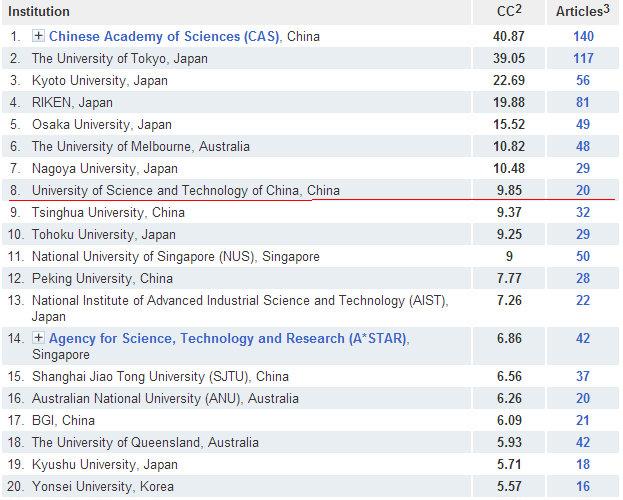This screenshot has height=500, width=623.
Task: Open the 117 articles link for Tokyo
Action: (582, 58)
